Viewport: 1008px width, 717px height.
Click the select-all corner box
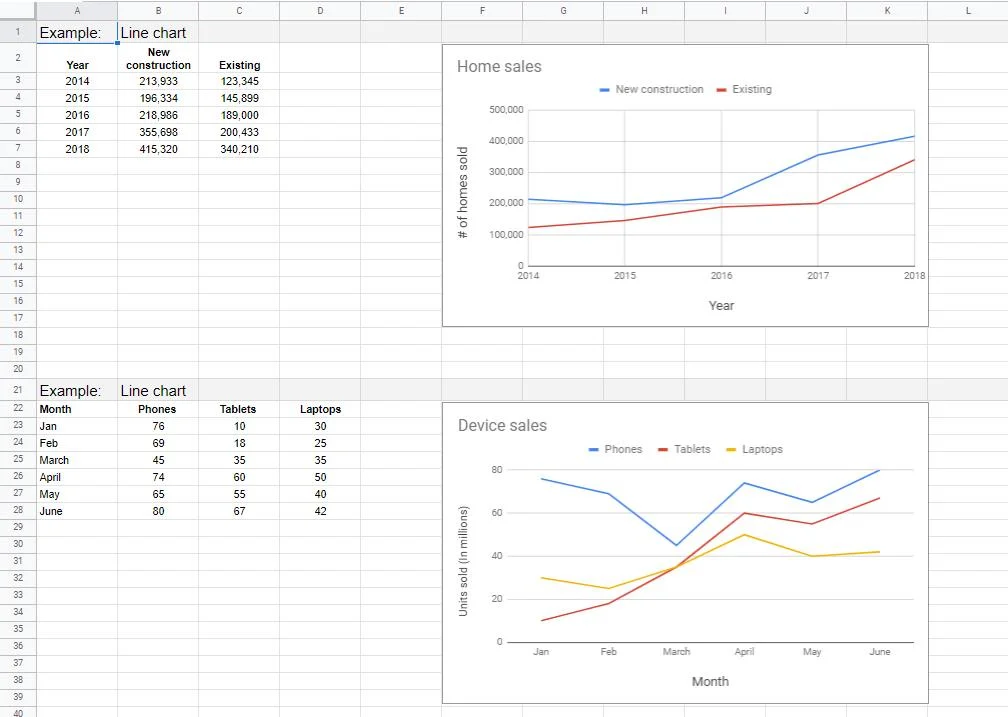[18, 10]
